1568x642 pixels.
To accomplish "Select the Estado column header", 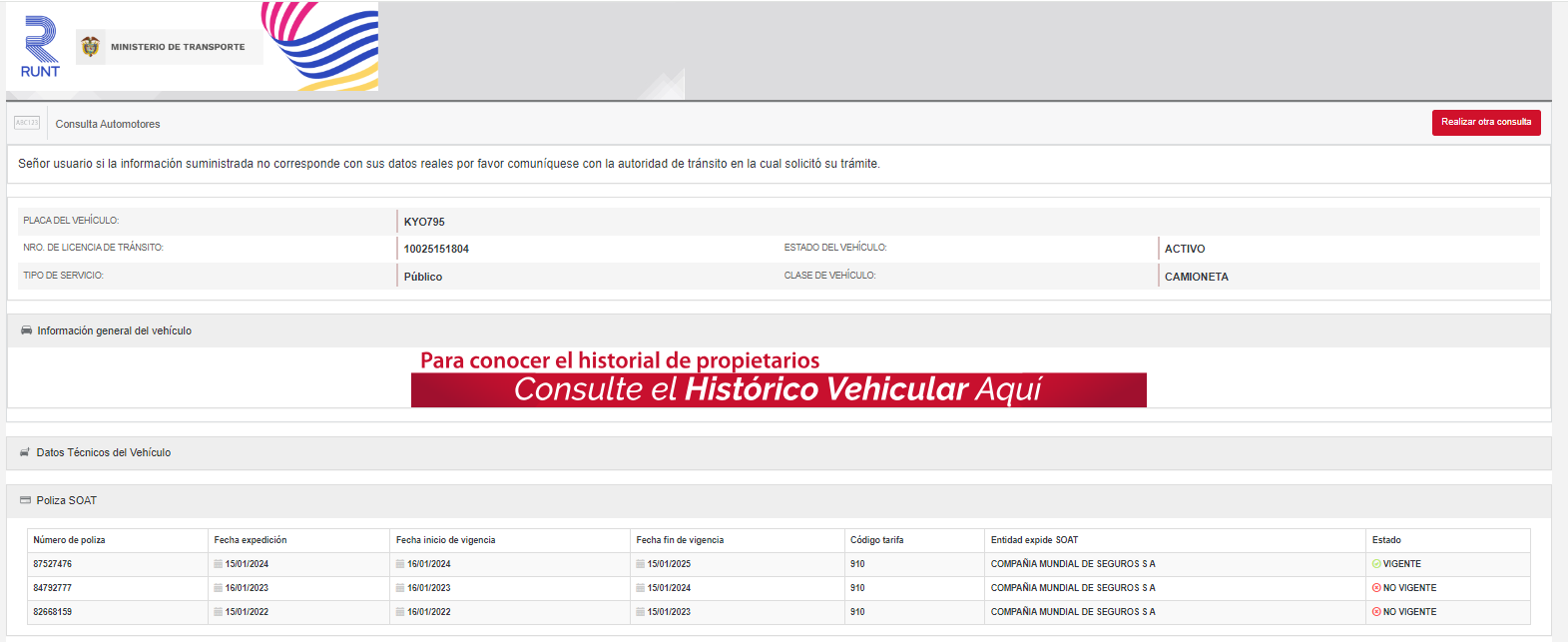I will [1386, 540].
